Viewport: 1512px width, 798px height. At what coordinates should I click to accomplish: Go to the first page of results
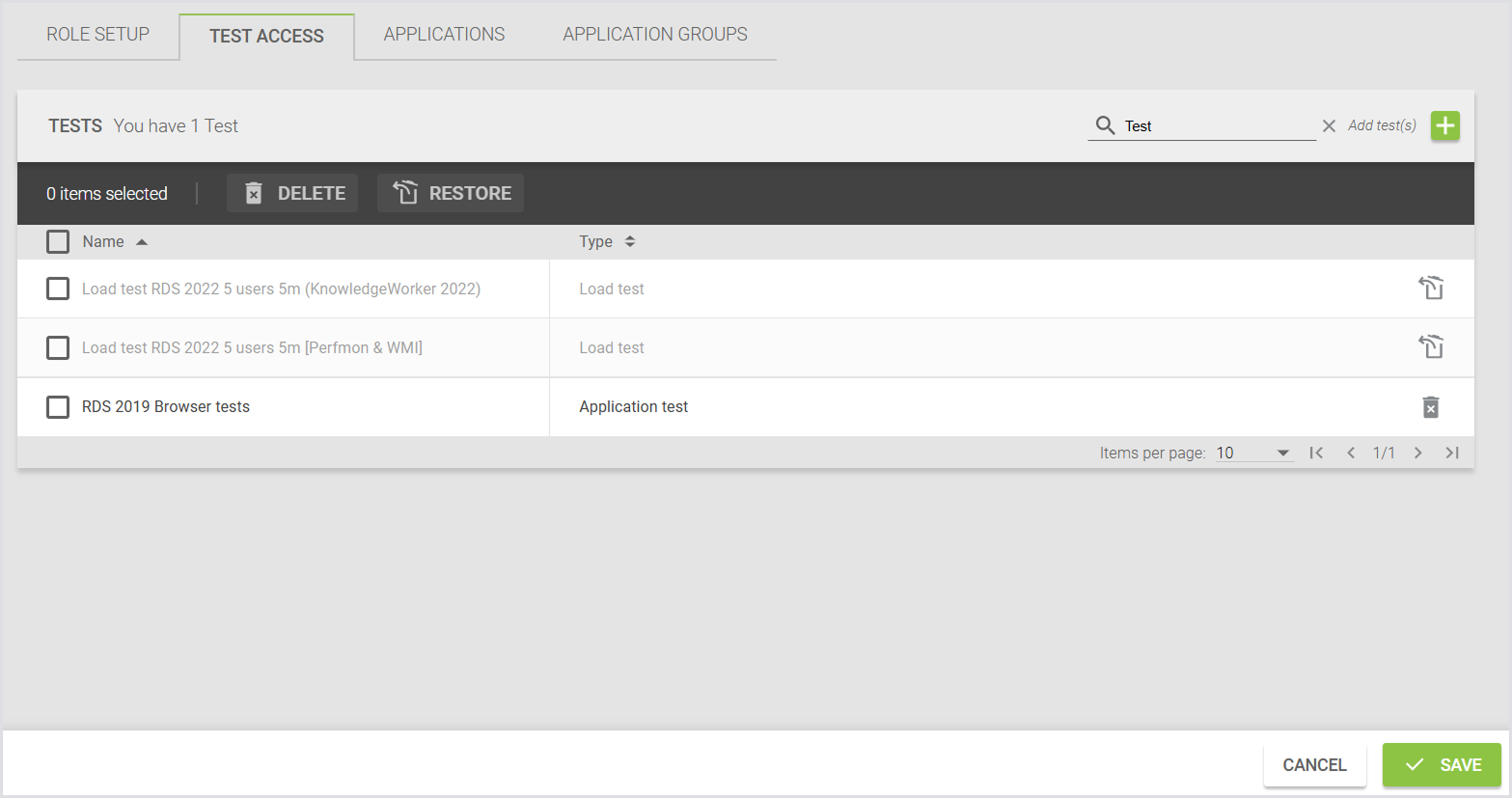[x=1316, y=453]
